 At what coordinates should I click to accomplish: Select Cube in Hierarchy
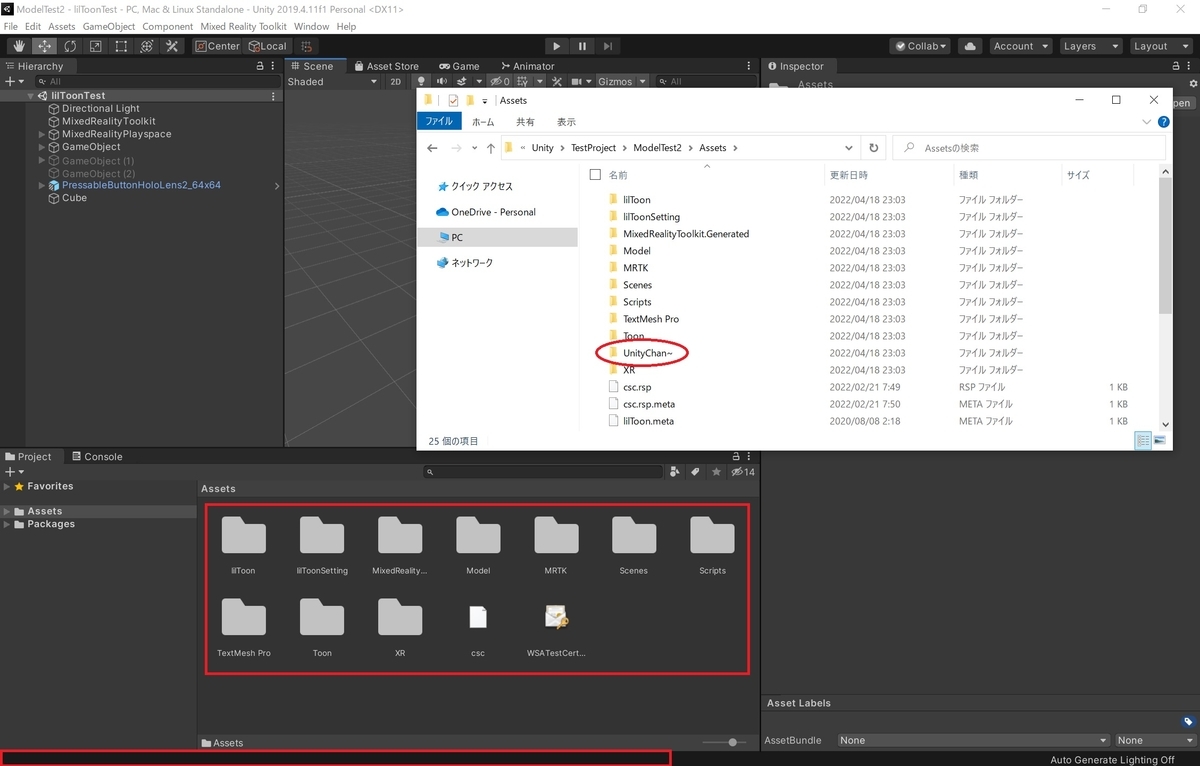pyautogui.click(x=74, y=198)
